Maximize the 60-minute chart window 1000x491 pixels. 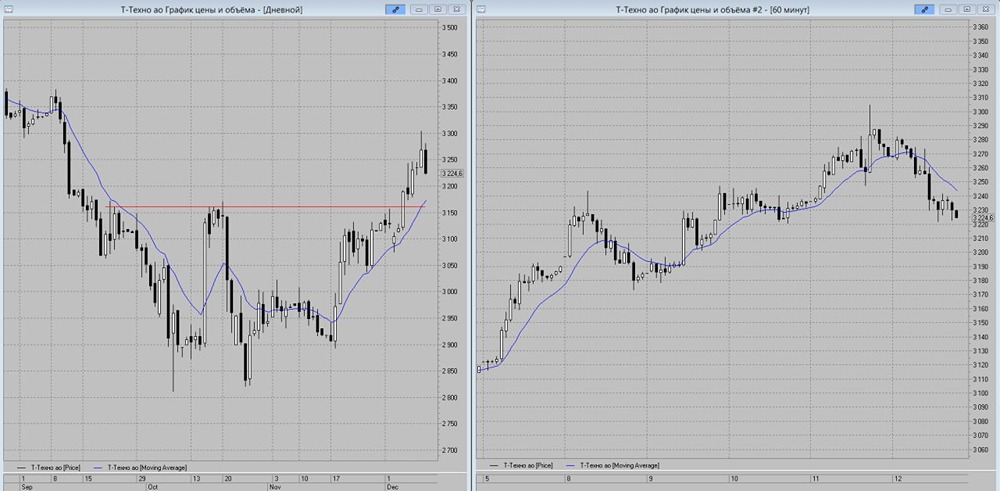[x=966, y=10]
